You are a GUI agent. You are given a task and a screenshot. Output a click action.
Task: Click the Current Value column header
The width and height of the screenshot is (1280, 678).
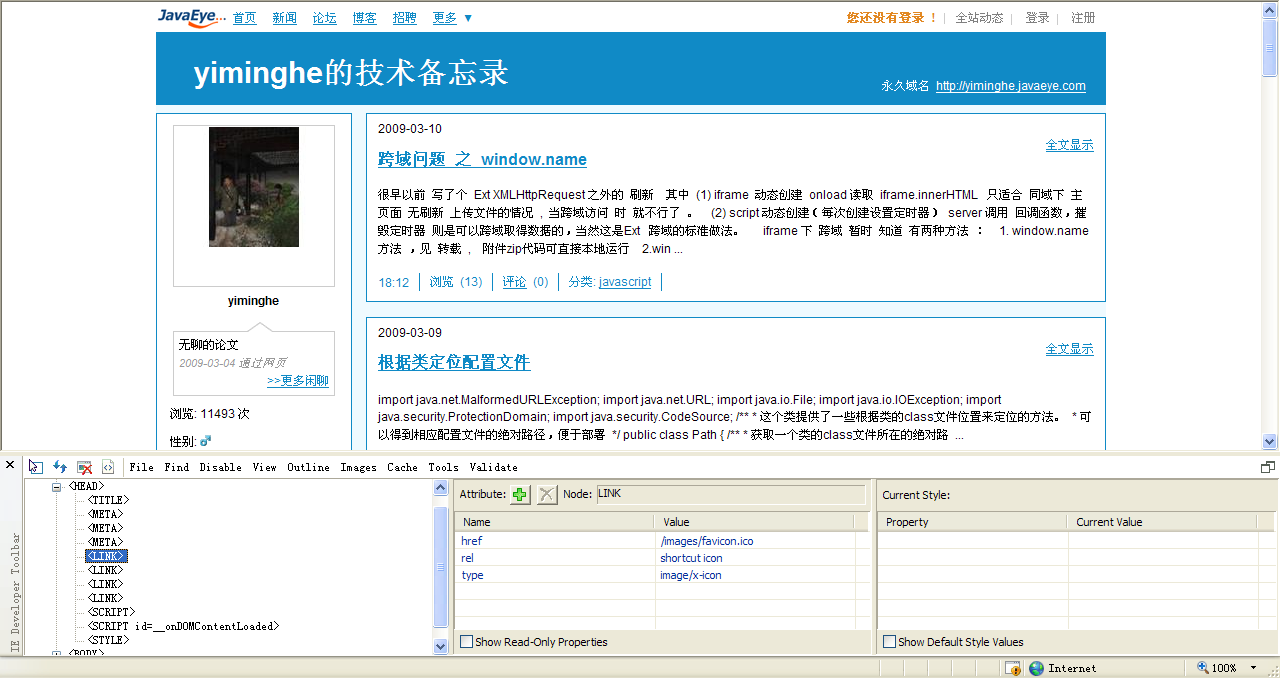(x=1163, y=522)
